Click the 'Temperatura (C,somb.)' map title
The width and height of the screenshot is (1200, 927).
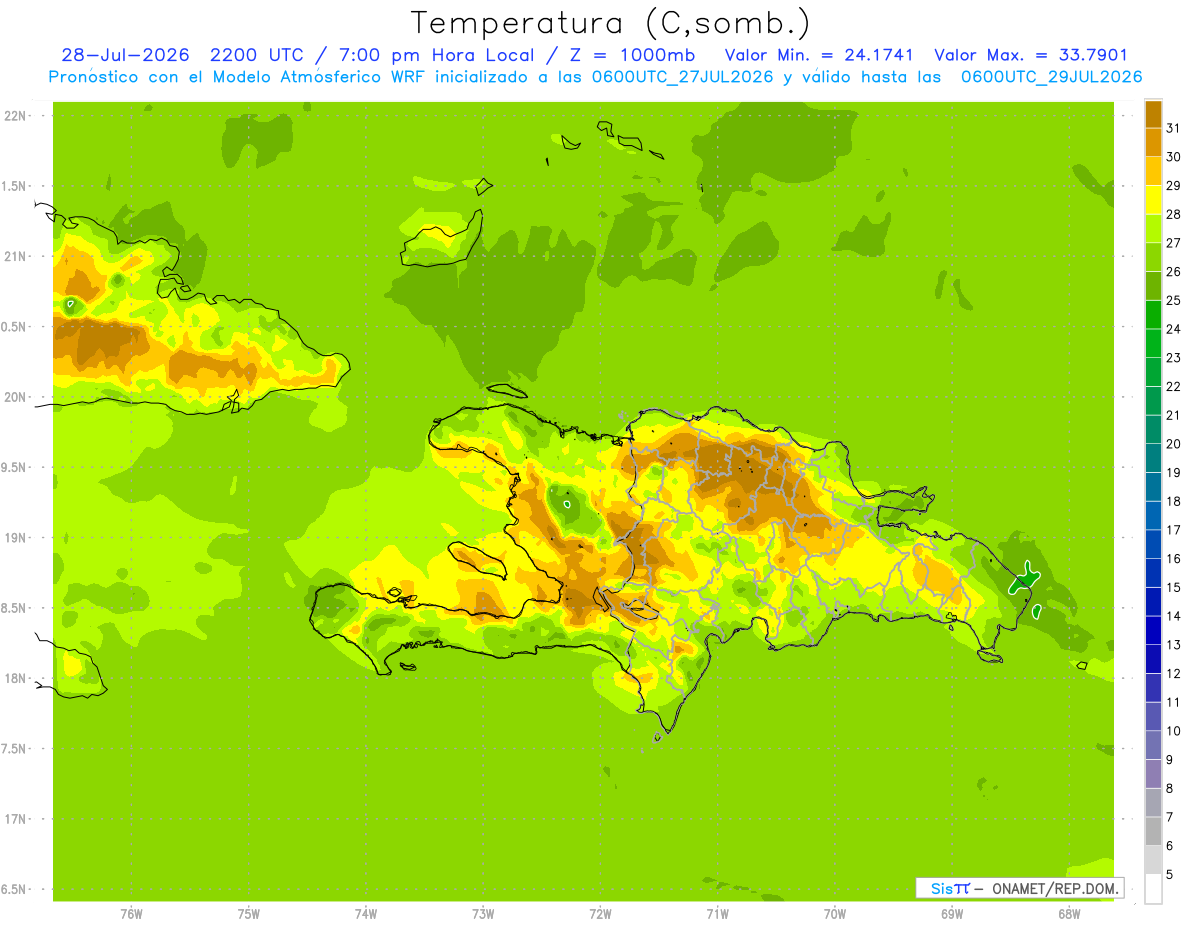pyautogui.click(x=611, y=24)
